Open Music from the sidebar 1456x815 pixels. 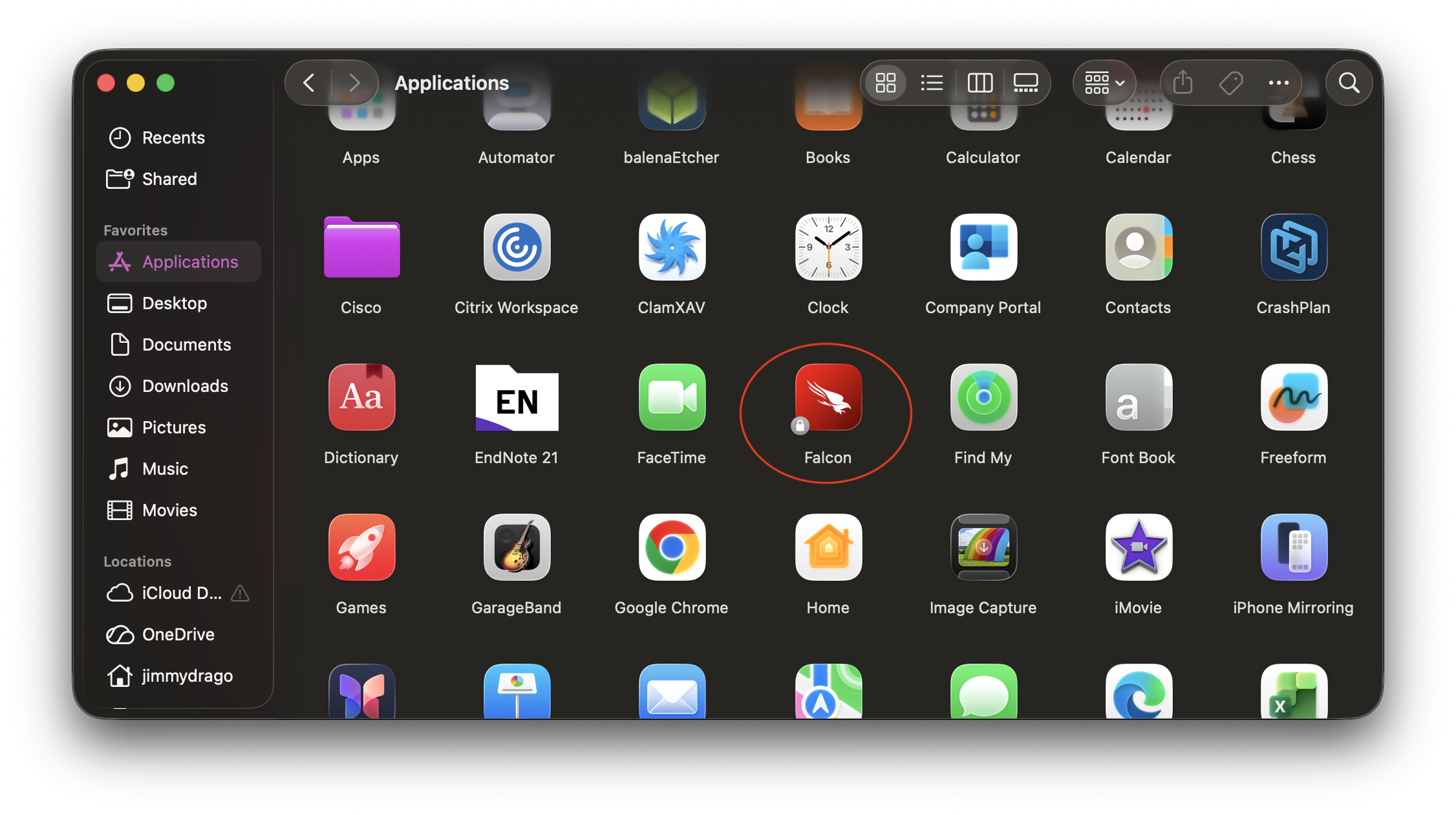tap(178, 469)
